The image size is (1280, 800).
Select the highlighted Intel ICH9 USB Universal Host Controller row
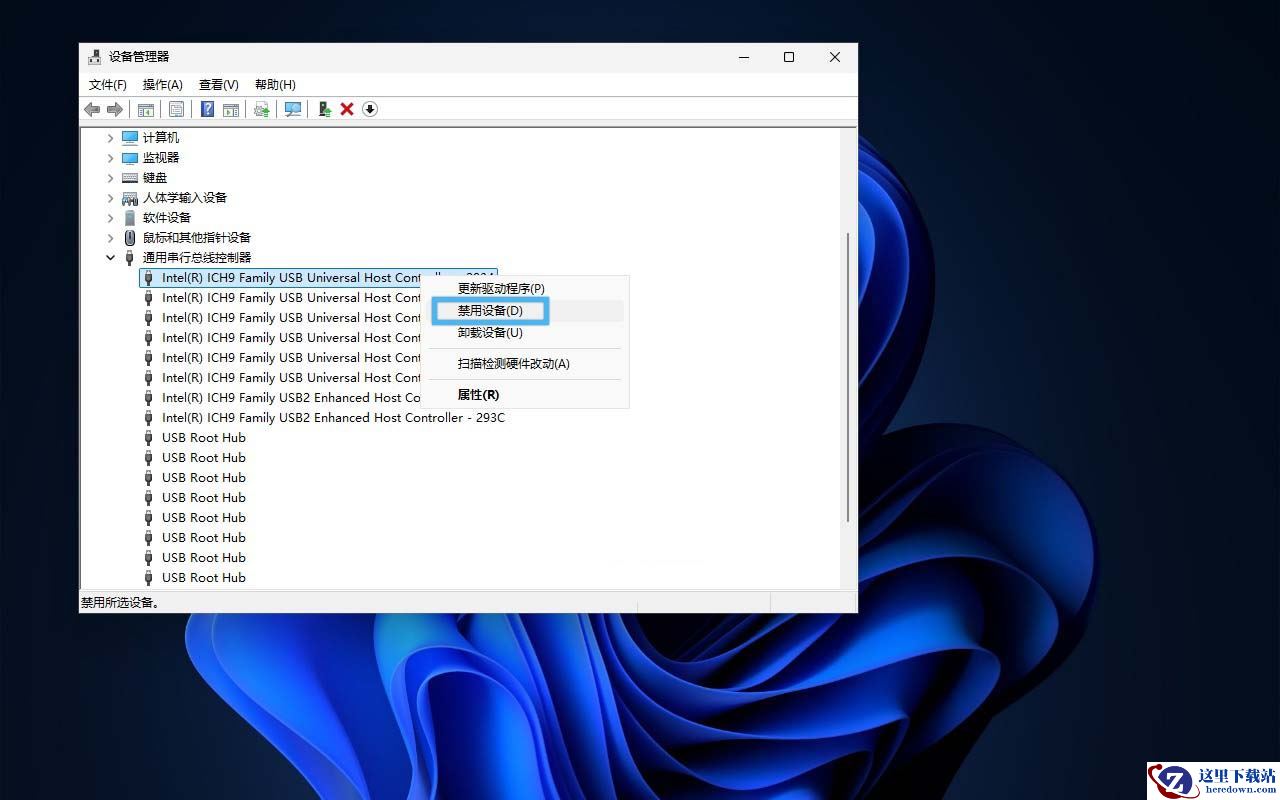pyautogui.click(x=318, y=277)
